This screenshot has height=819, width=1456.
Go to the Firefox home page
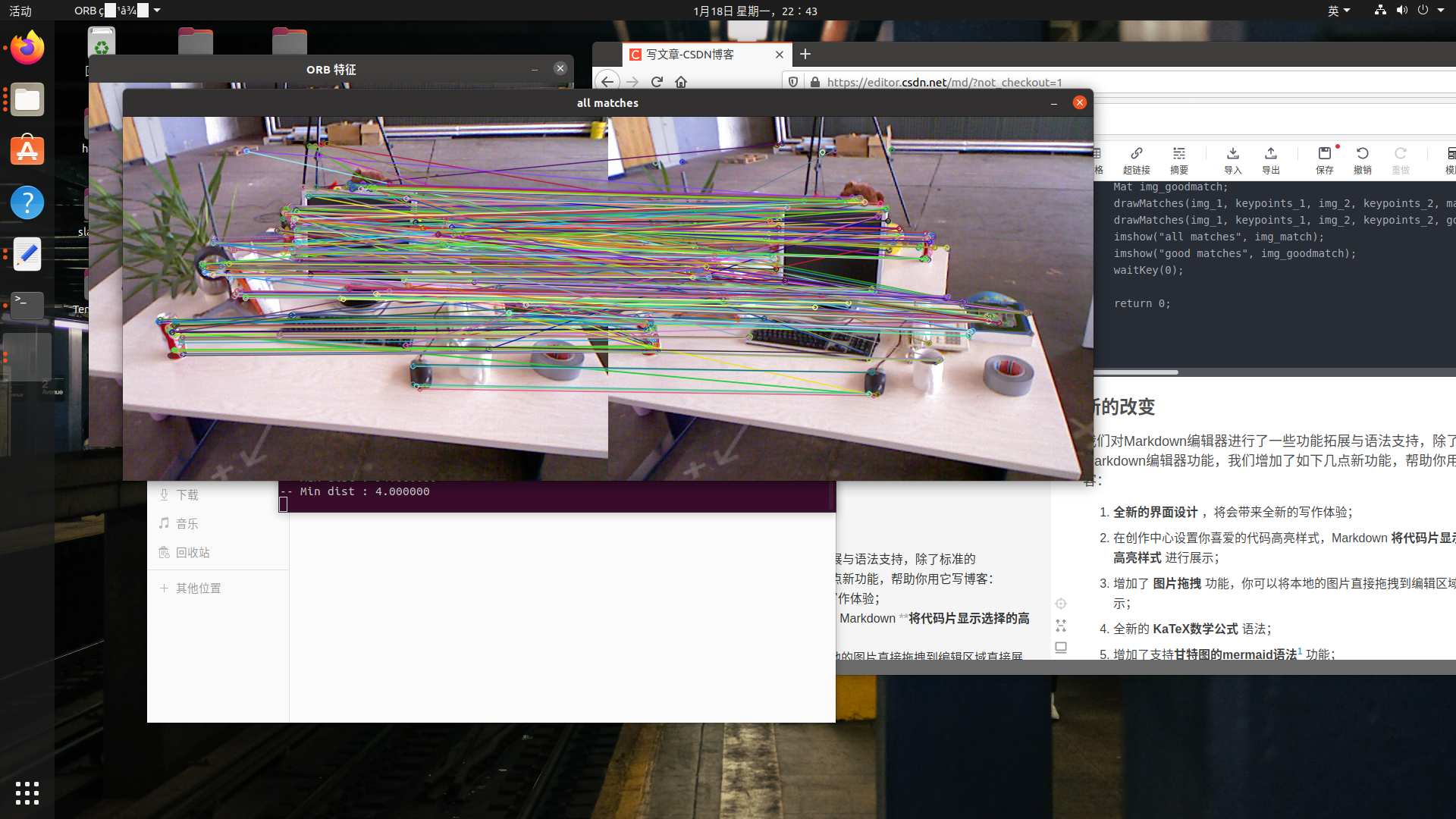point(681,82)
